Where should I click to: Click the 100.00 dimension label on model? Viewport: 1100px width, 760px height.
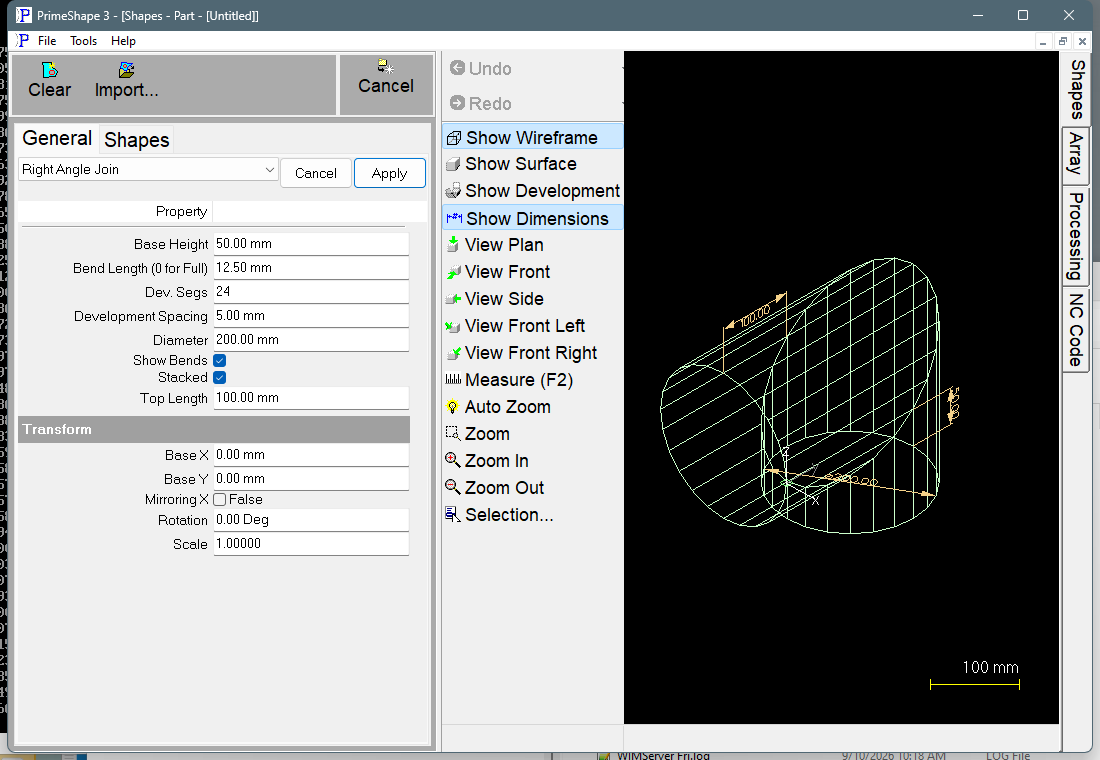(x=755, y=315)
